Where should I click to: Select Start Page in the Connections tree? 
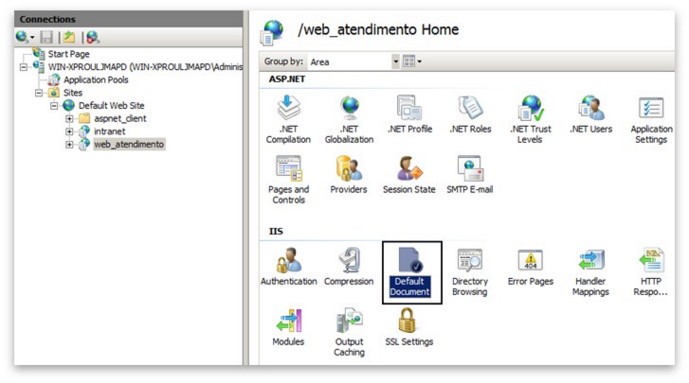[69, 54]
